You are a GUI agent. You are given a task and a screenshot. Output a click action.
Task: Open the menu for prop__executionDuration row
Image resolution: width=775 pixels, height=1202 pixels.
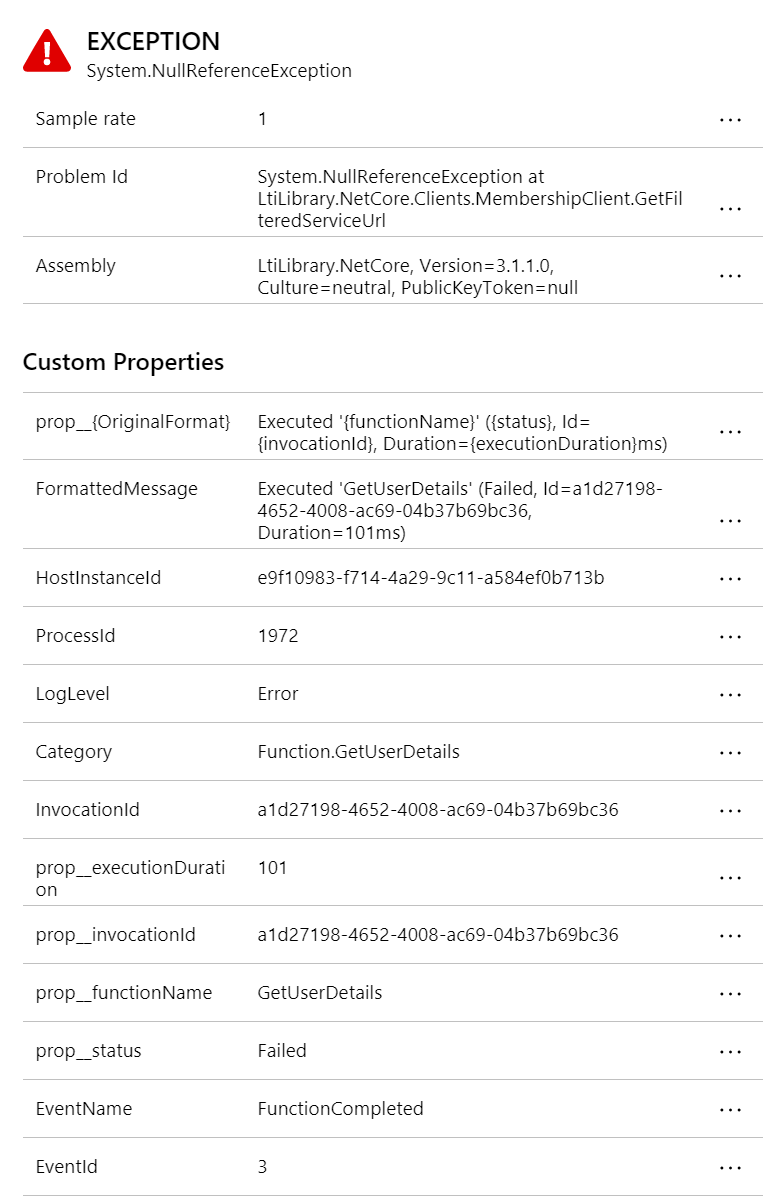pyautogui.click(x=730, y=877)
